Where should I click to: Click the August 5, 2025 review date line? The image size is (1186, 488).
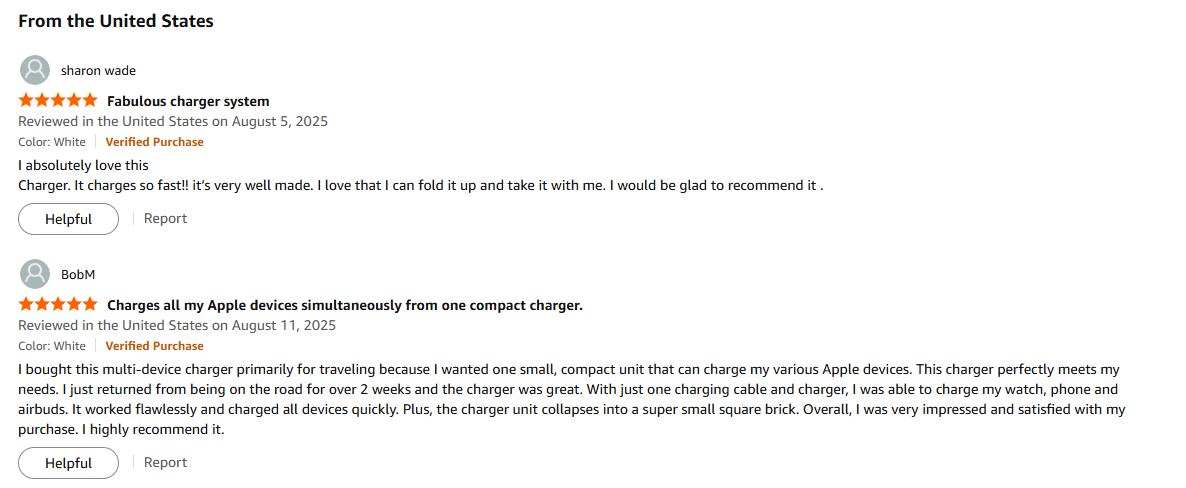pyautogui.click(x=173, y=121)
